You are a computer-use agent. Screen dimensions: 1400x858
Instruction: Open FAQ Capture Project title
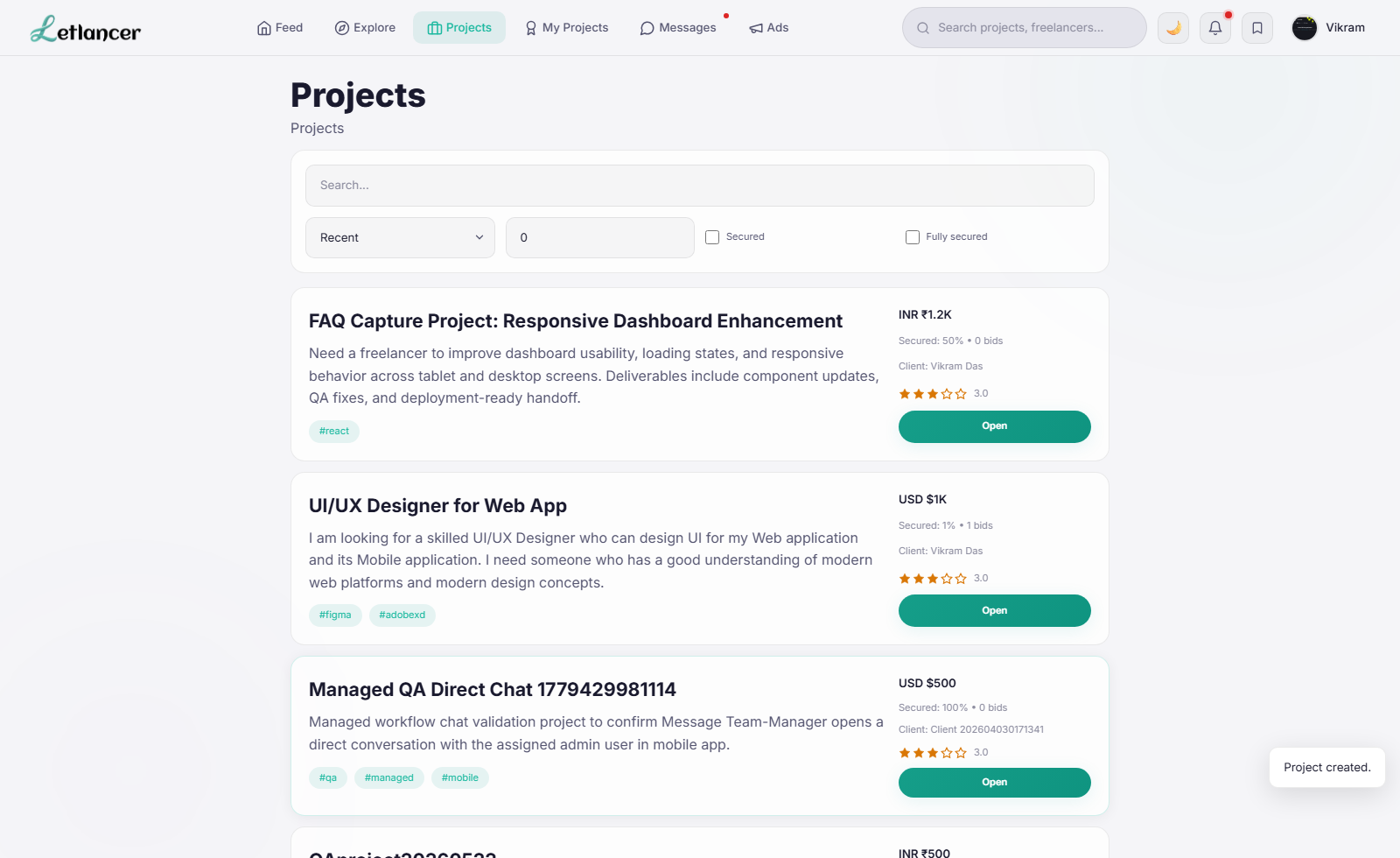tap(576, 321)
